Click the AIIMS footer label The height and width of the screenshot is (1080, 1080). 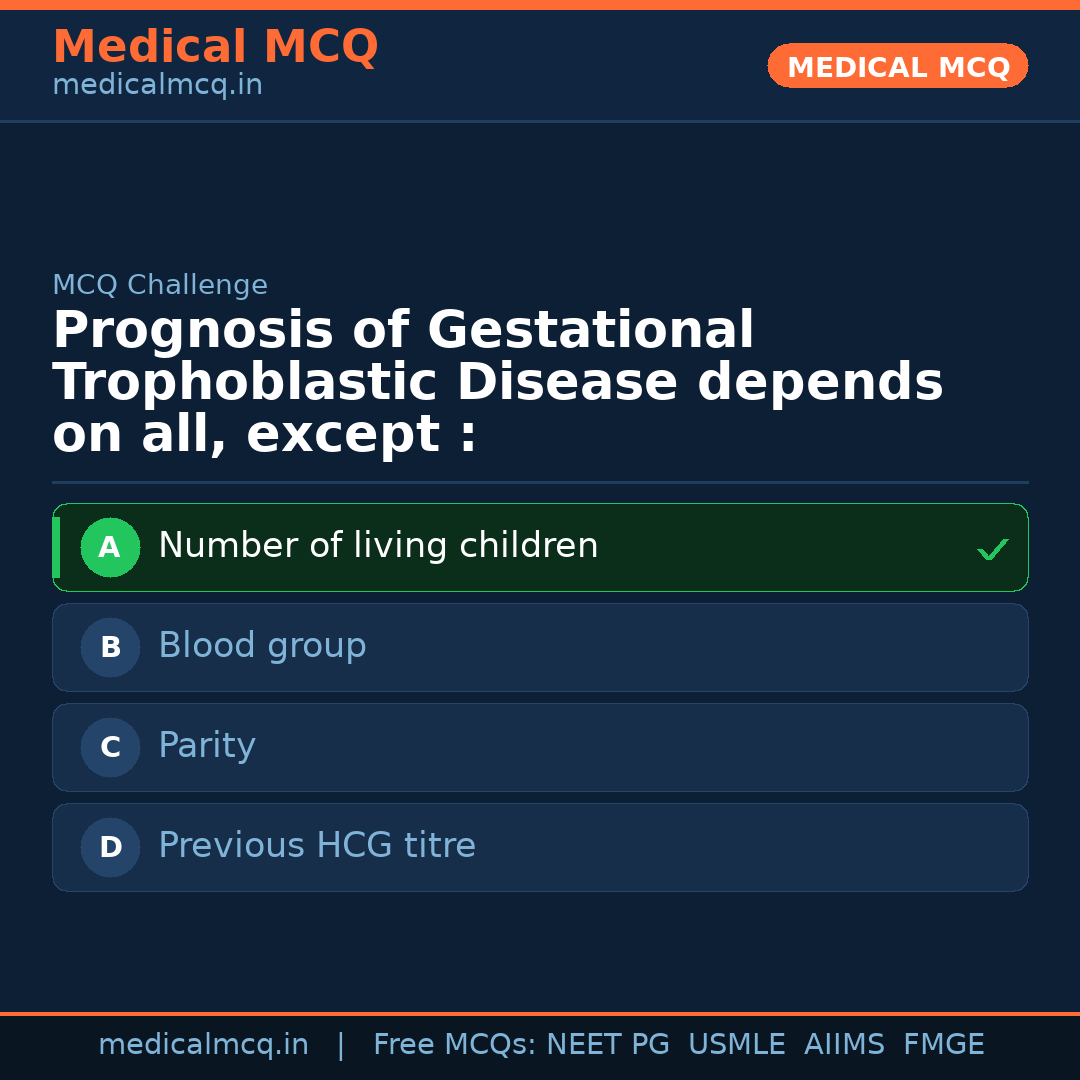[x=844, y=1045]
